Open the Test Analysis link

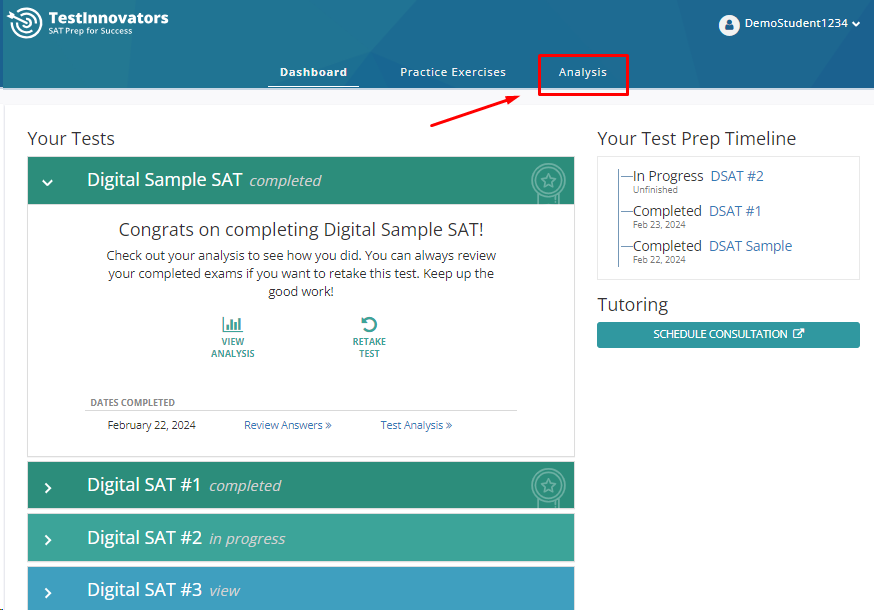pos(416,425)
